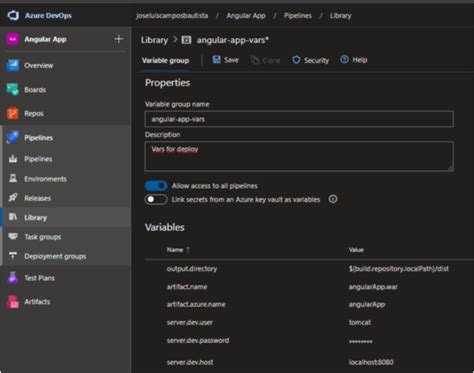Select the Variable group tab

click(x=166, y=60)
